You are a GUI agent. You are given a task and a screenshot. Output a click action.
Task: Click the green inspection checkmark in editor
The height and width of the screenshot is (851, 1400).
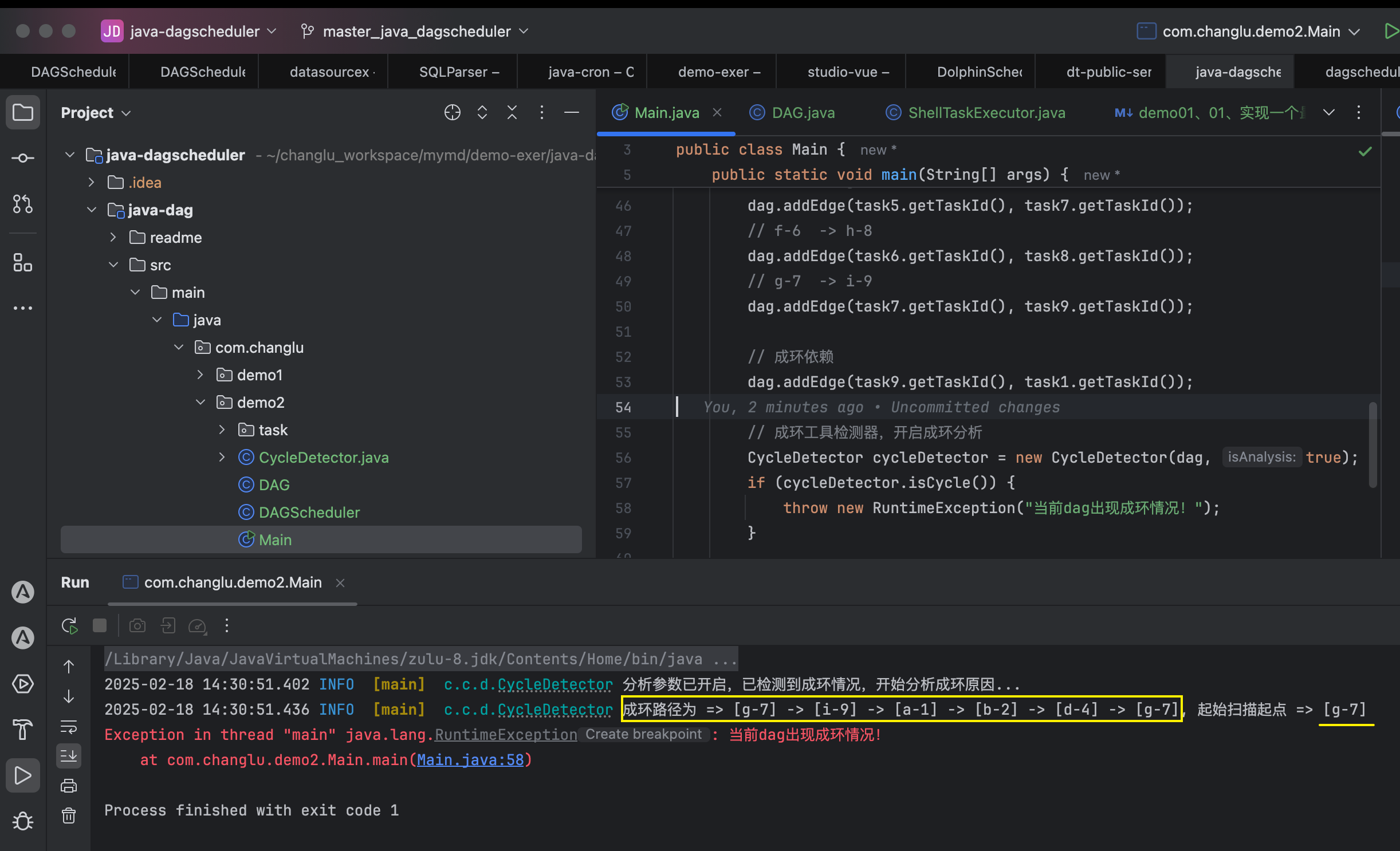[x=1366, y=151]
